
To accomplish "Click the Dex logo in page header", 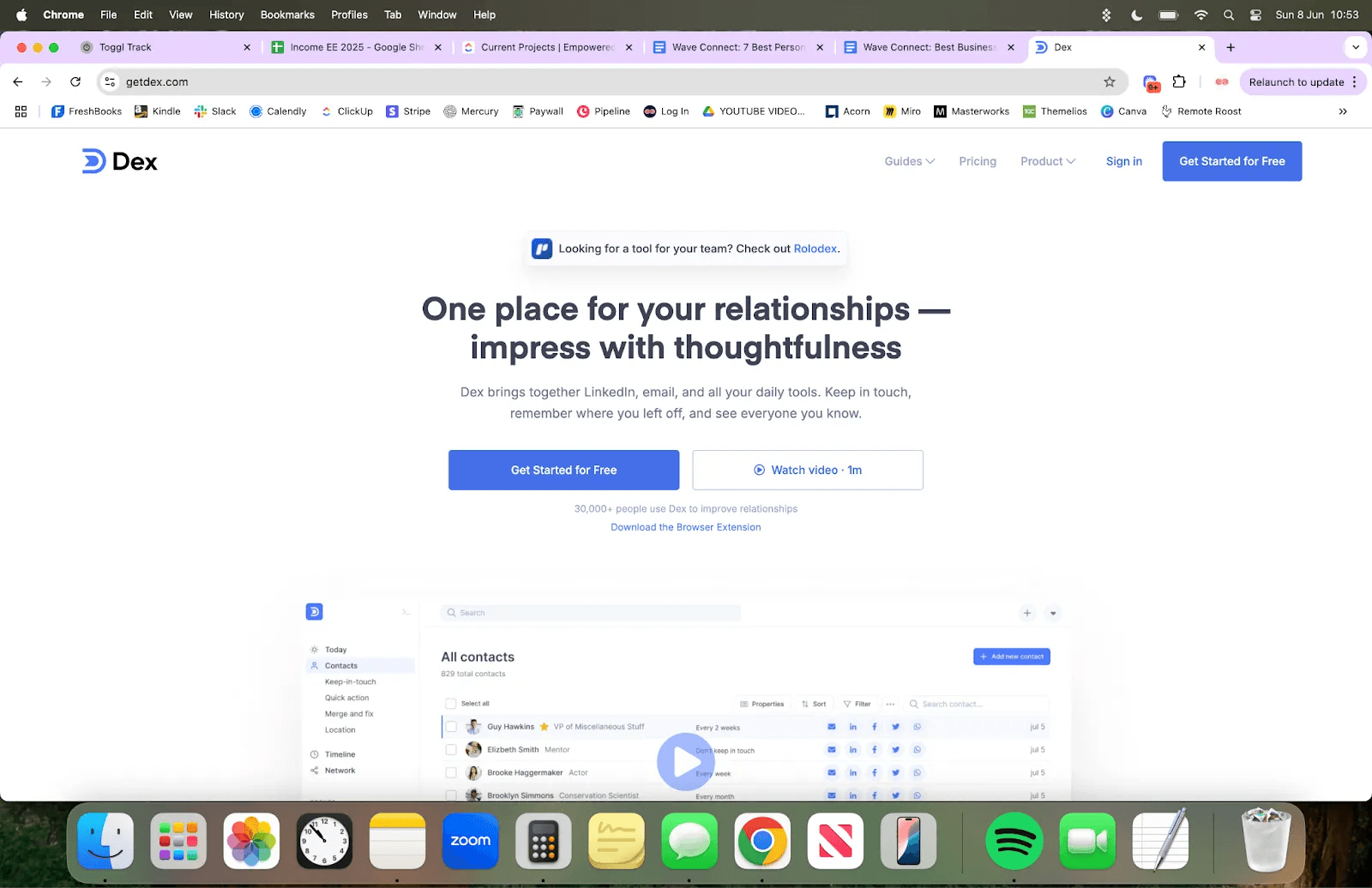I will pos(119,161).
